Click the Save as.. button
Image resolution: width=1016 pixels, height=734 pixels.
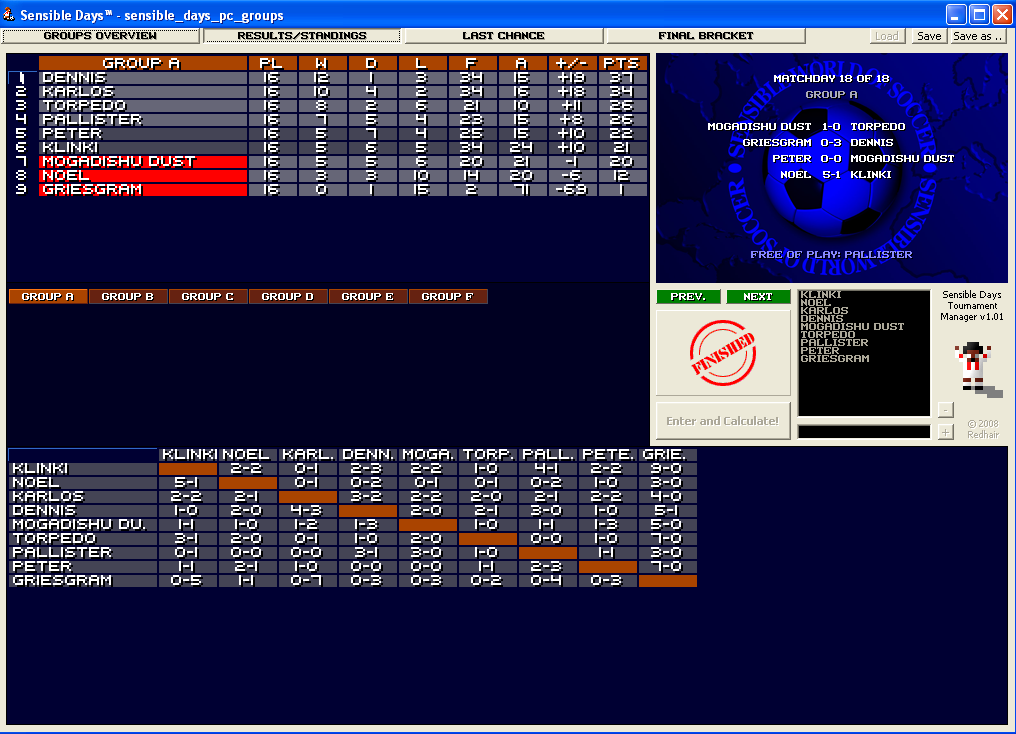(x=977, y=36)
